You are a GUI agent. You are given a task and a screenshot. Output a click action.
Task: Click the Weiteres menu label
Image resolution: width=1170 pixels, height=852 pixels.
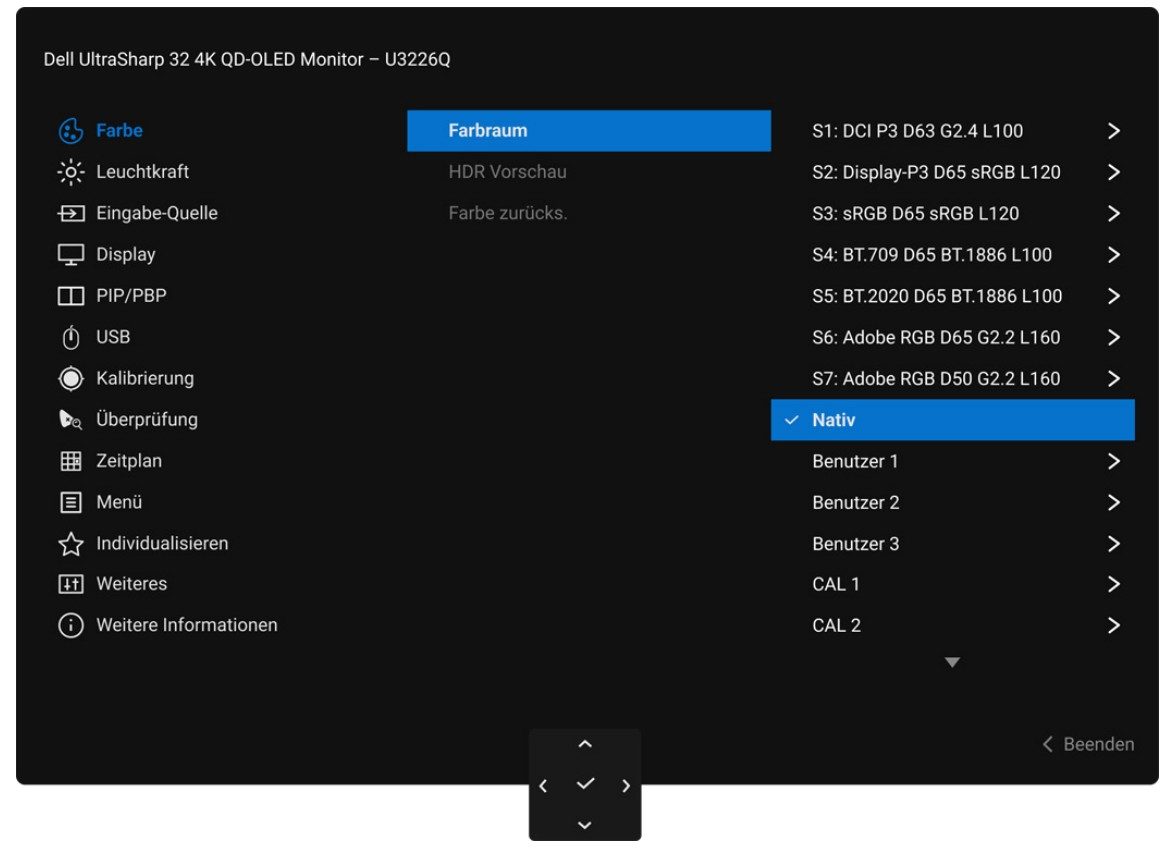pos(131,584)
